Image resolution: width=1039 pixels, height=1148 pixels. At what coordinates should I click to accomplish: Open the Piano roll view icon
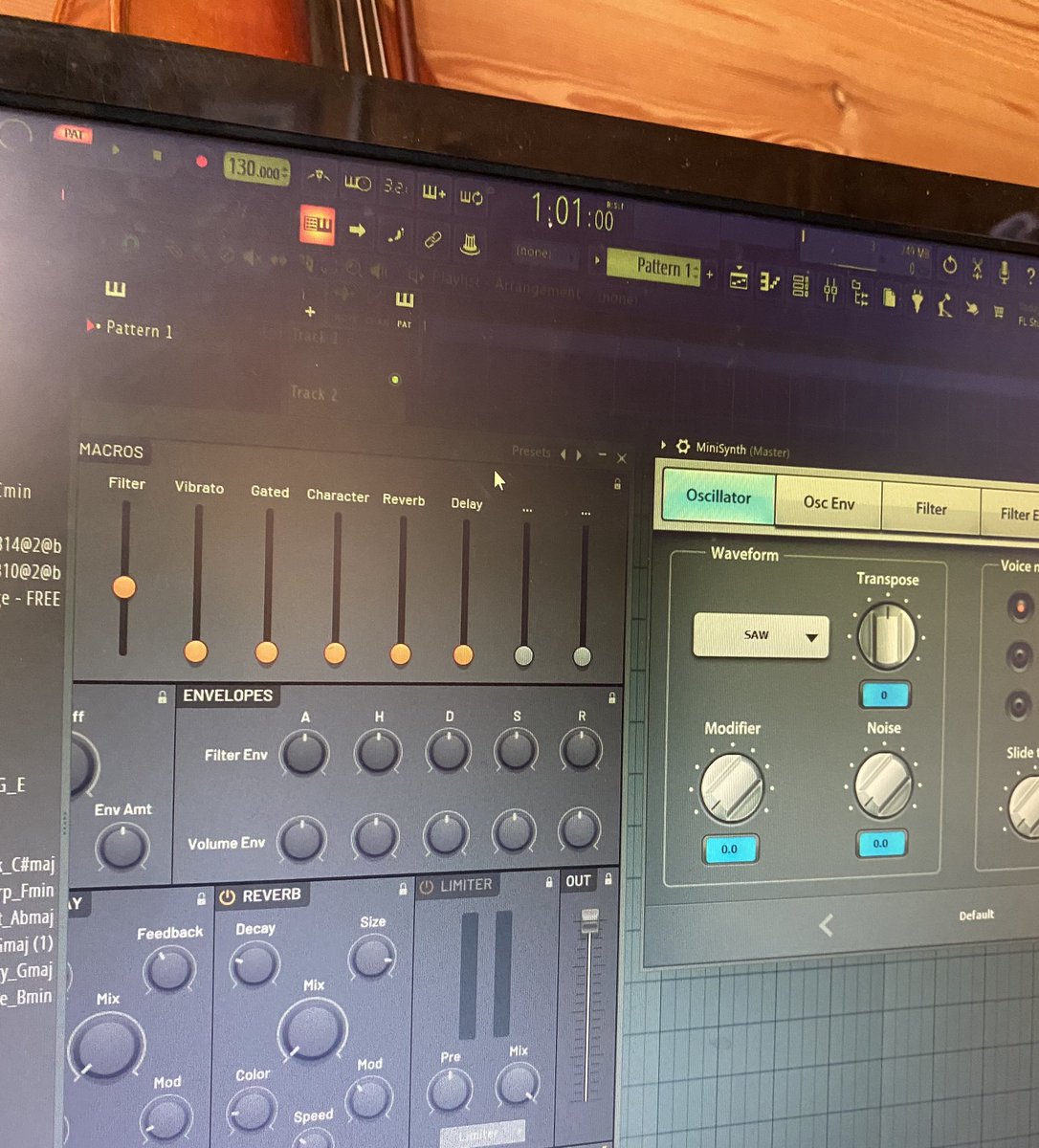tap(769, 282)
